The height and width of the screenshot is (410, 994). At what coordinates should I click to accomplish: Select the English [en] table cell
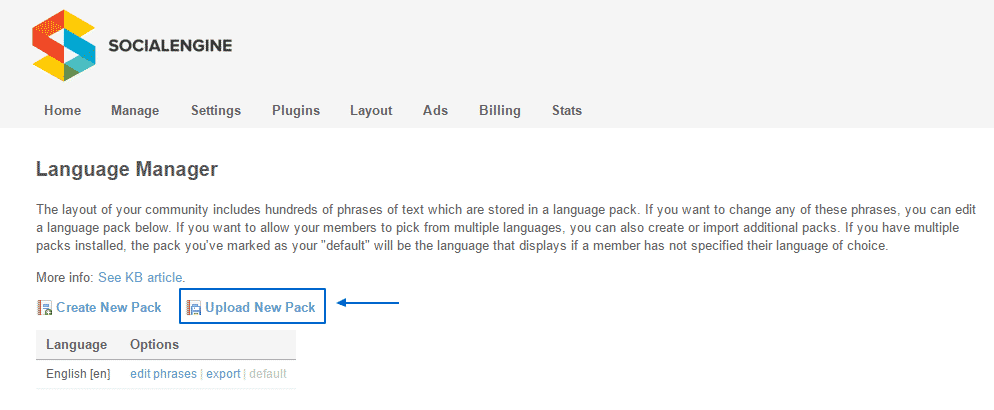[78, 374]
